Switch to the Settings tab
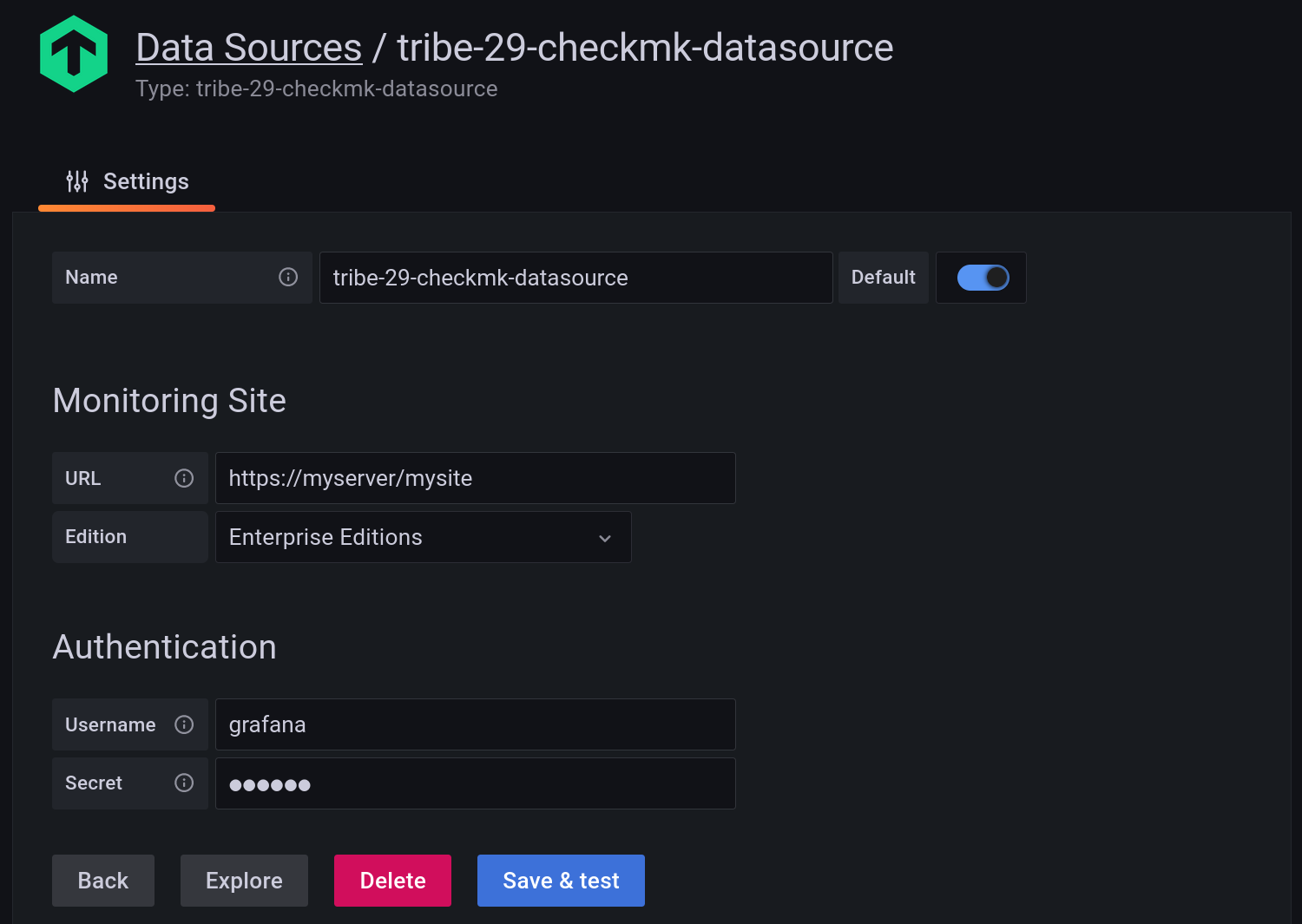 pos(128,181)
